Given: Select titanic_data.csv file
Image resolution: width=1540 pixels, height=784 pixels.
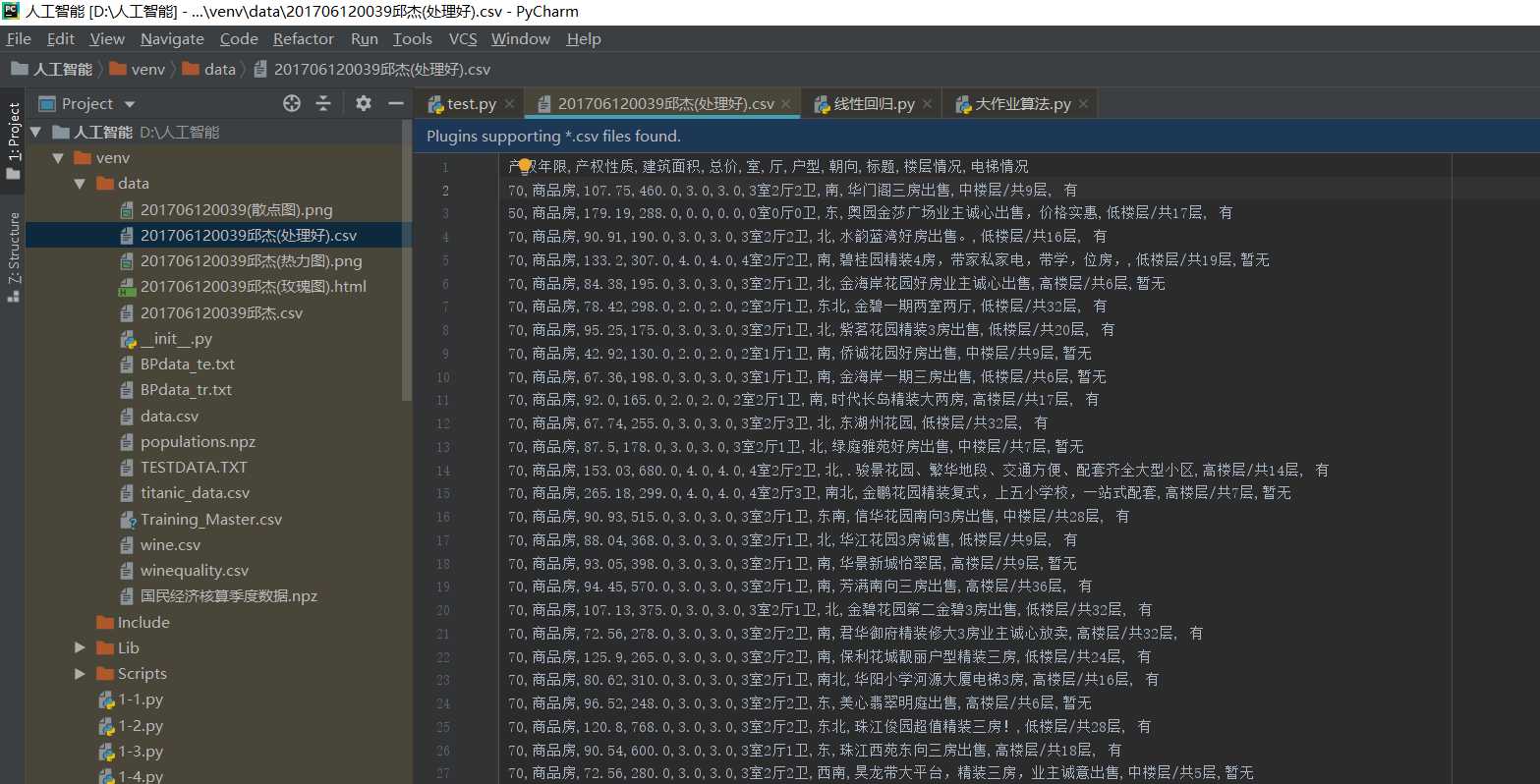Looking at the screenshot, I should coord(195,493).
